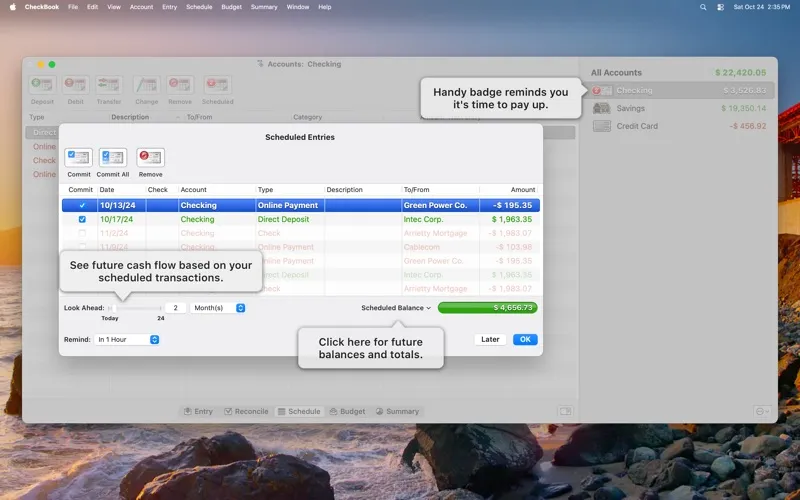The width and height of the screenshot is (800, 500).
Task: Open the Month(s) look-ahead unit dropdown
Action: [218, 308]
